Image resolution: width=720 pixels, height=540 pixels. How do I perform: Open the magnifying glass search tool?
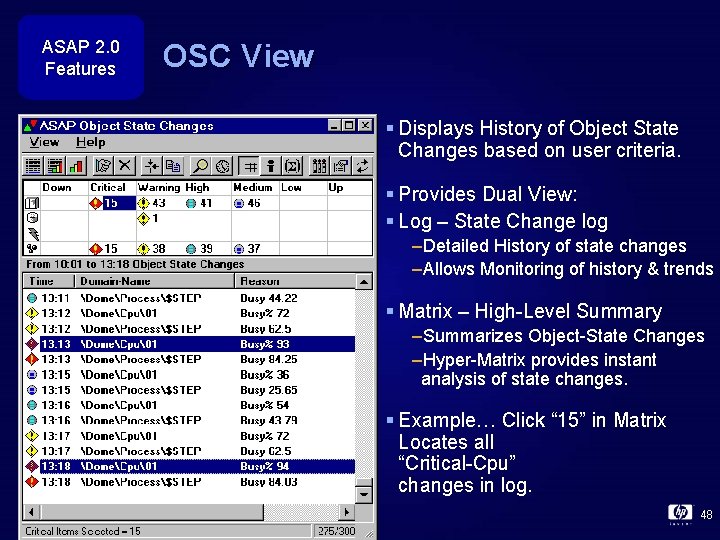coord(200,166)
